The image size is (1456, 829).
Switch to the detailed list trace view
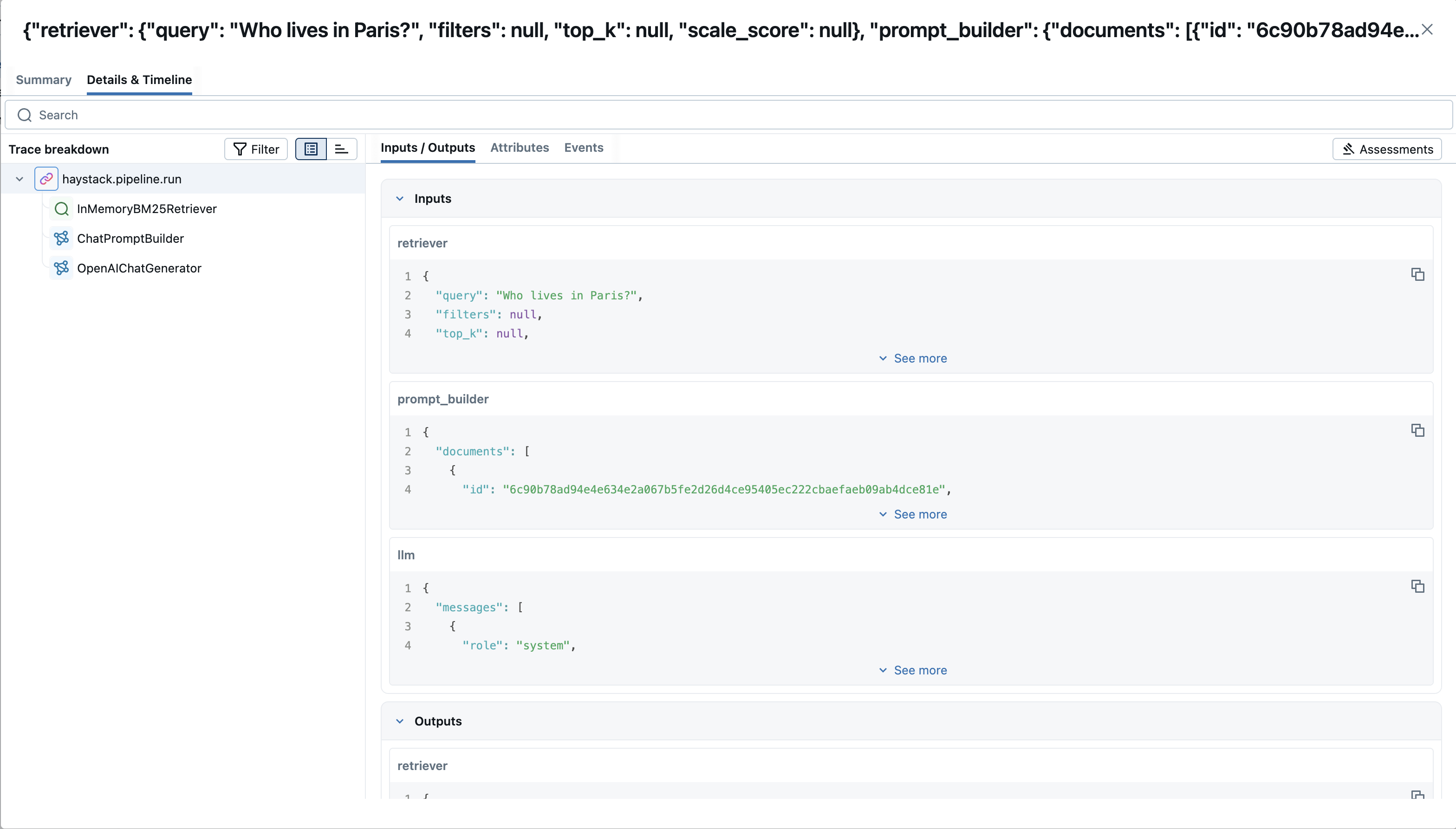[310, 149]
